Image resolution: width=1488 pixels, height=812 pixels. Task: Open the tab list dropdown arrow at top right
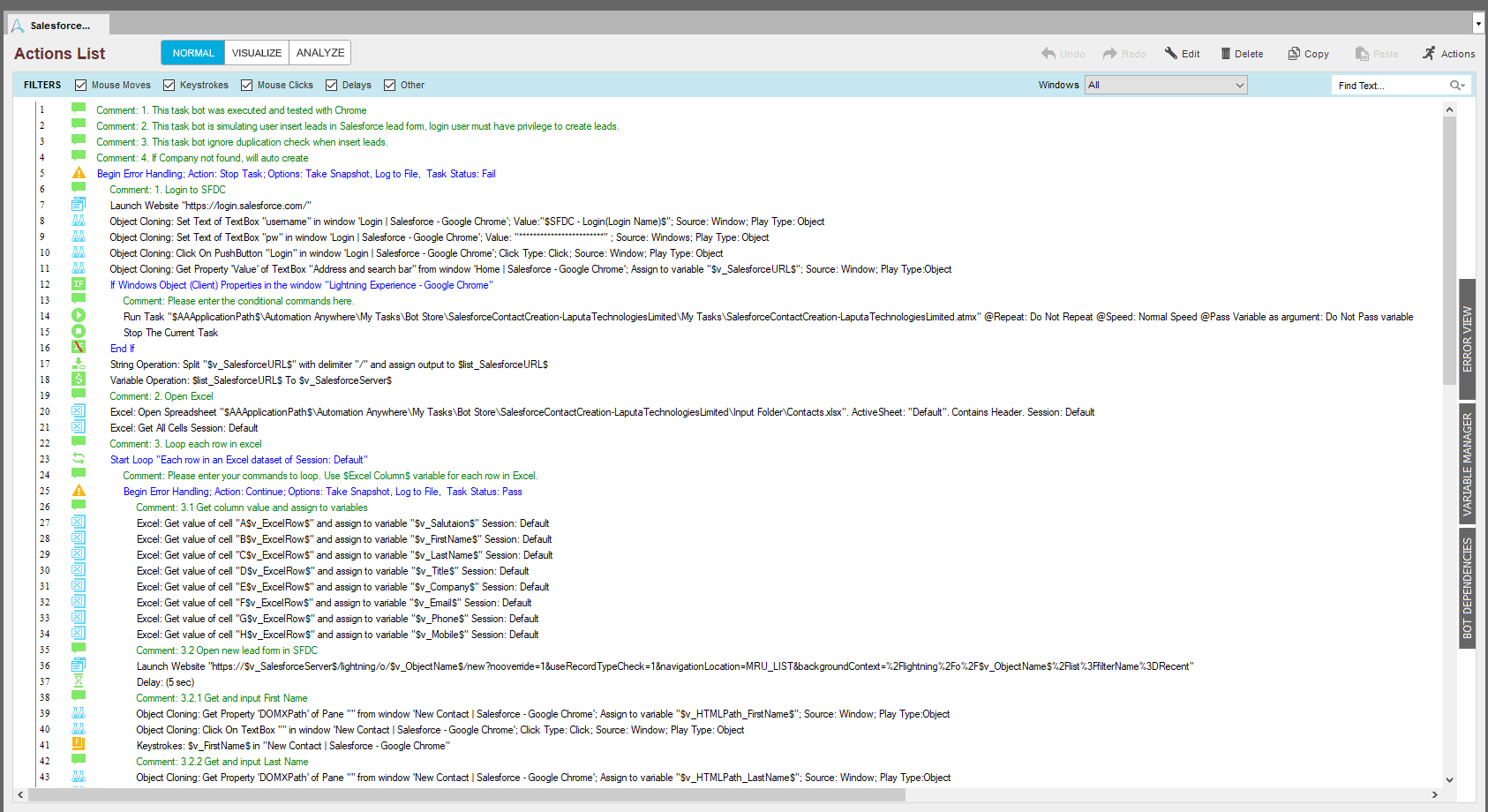[1478, 23]
